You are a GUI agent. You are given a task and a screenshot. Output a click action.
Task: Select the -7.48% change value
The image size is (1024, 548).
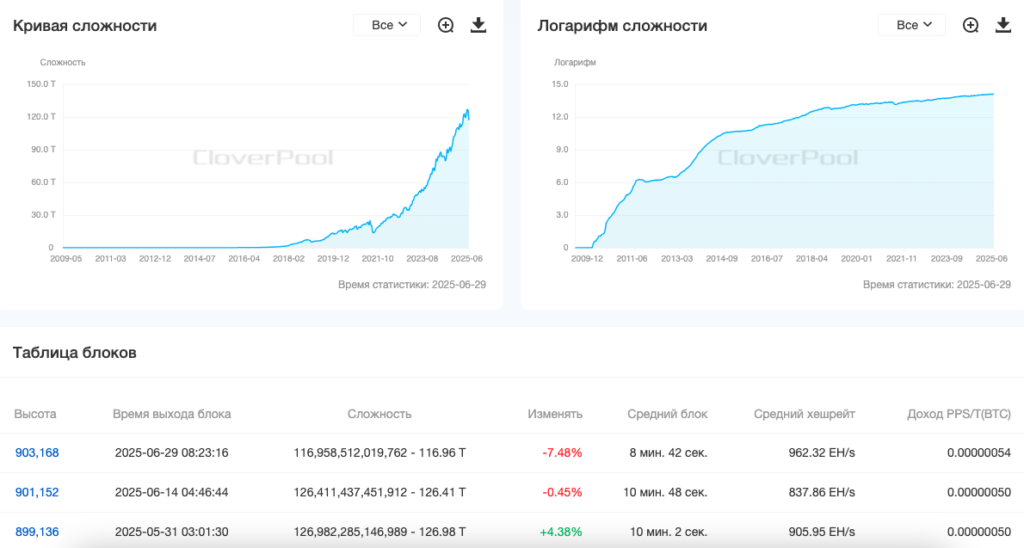click(562, 453)
